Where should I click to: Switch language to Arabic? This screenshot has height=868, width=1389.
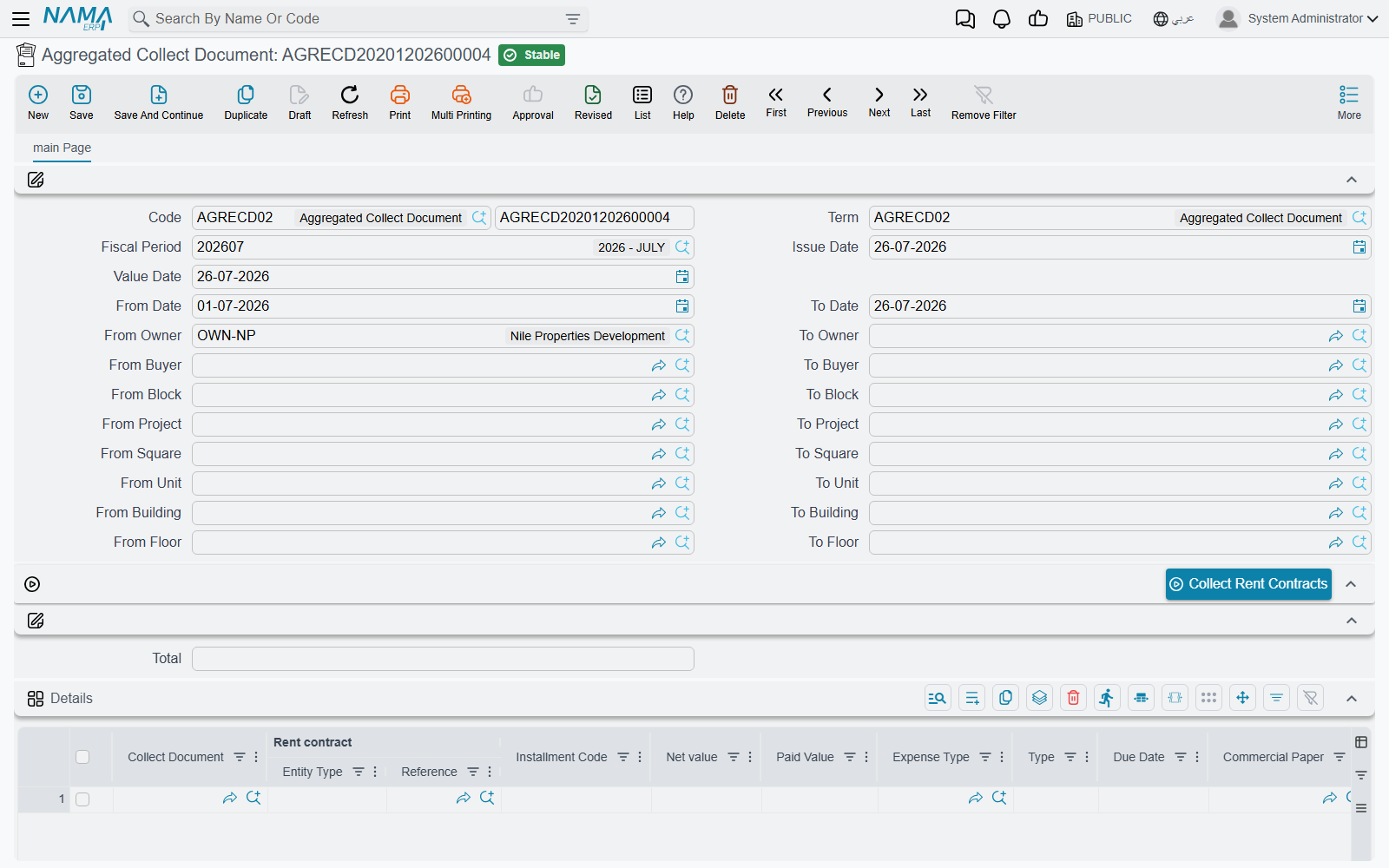tap(1174, 18)
